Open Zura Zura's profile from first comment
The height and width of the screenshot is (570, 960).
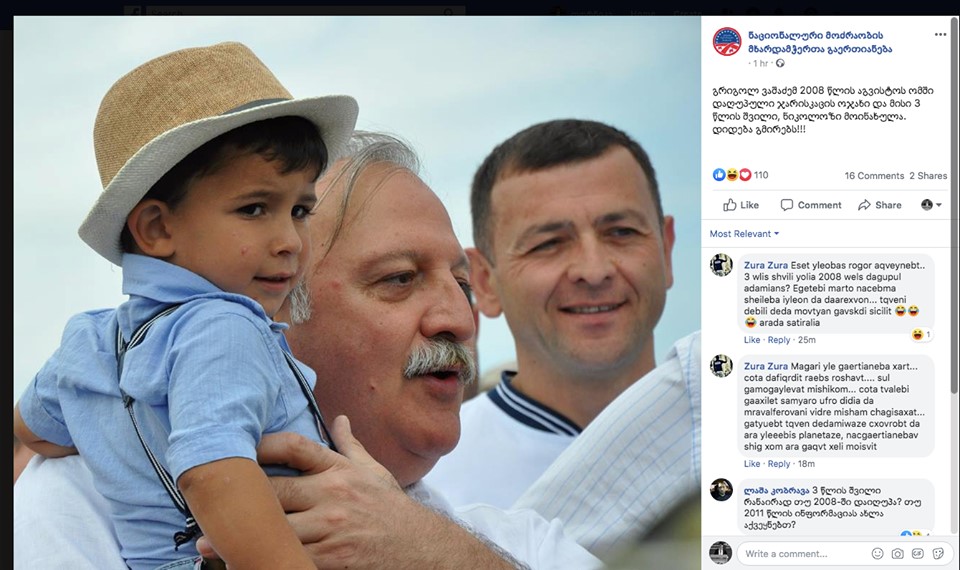click(766, 265)
